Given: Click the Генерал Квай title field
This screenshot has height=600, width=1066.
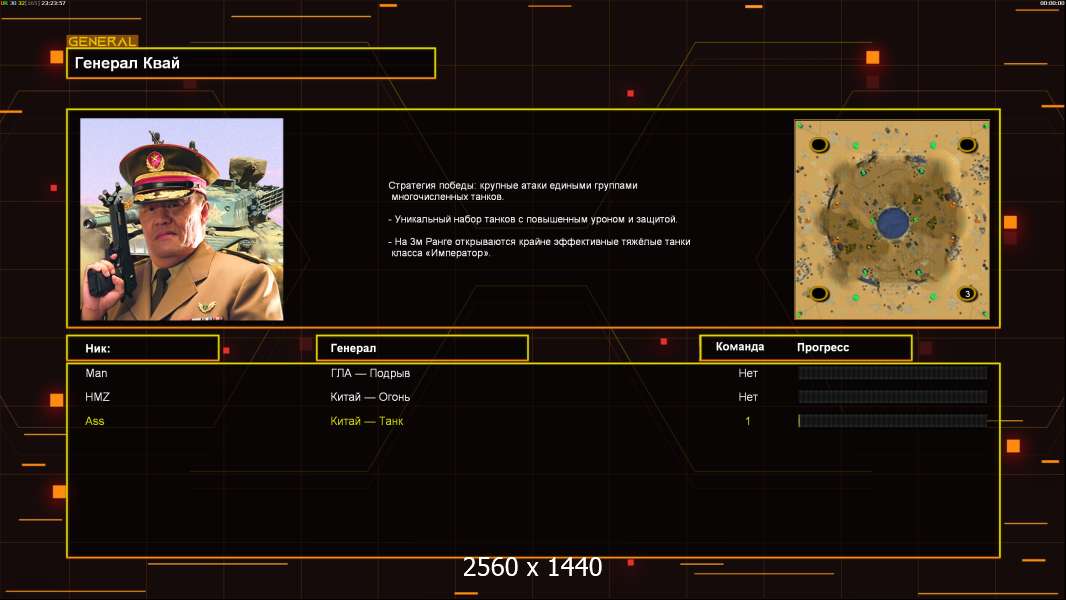Looking at the screenshot, I should pyautogui.click(x=250, y=63).
